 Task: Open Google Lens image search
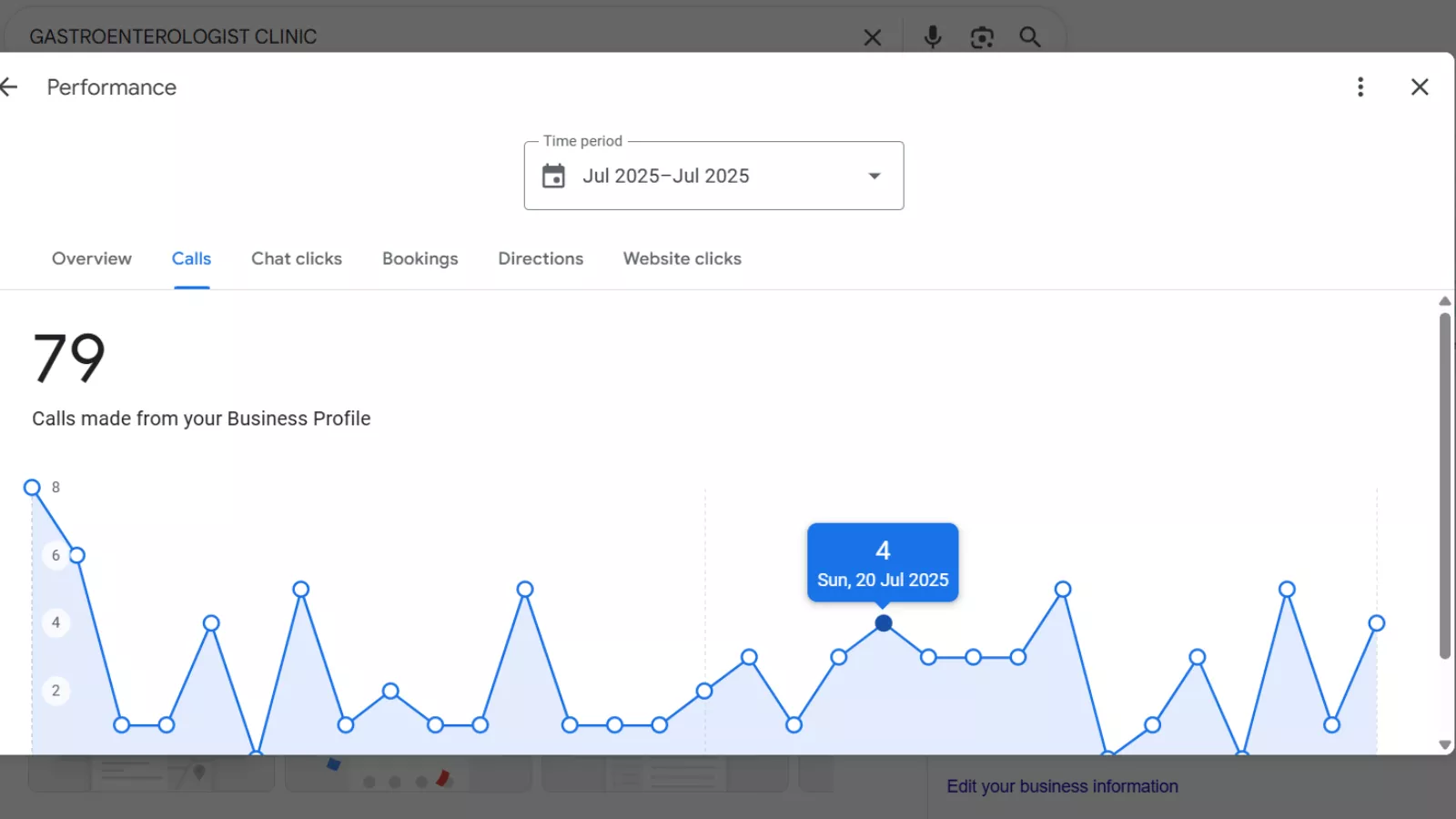click(x=982, y=37)
